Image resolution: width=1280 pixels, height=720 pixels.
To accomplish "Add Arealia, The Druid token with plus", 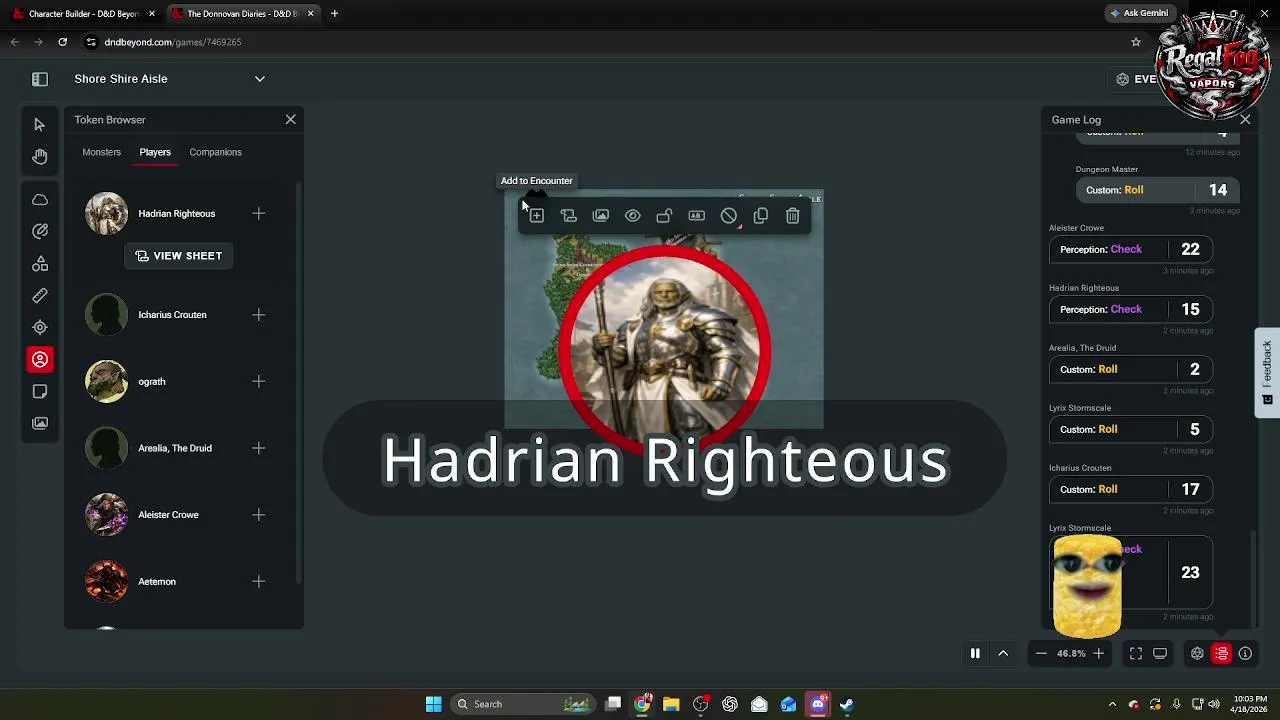I will point(259,448).
